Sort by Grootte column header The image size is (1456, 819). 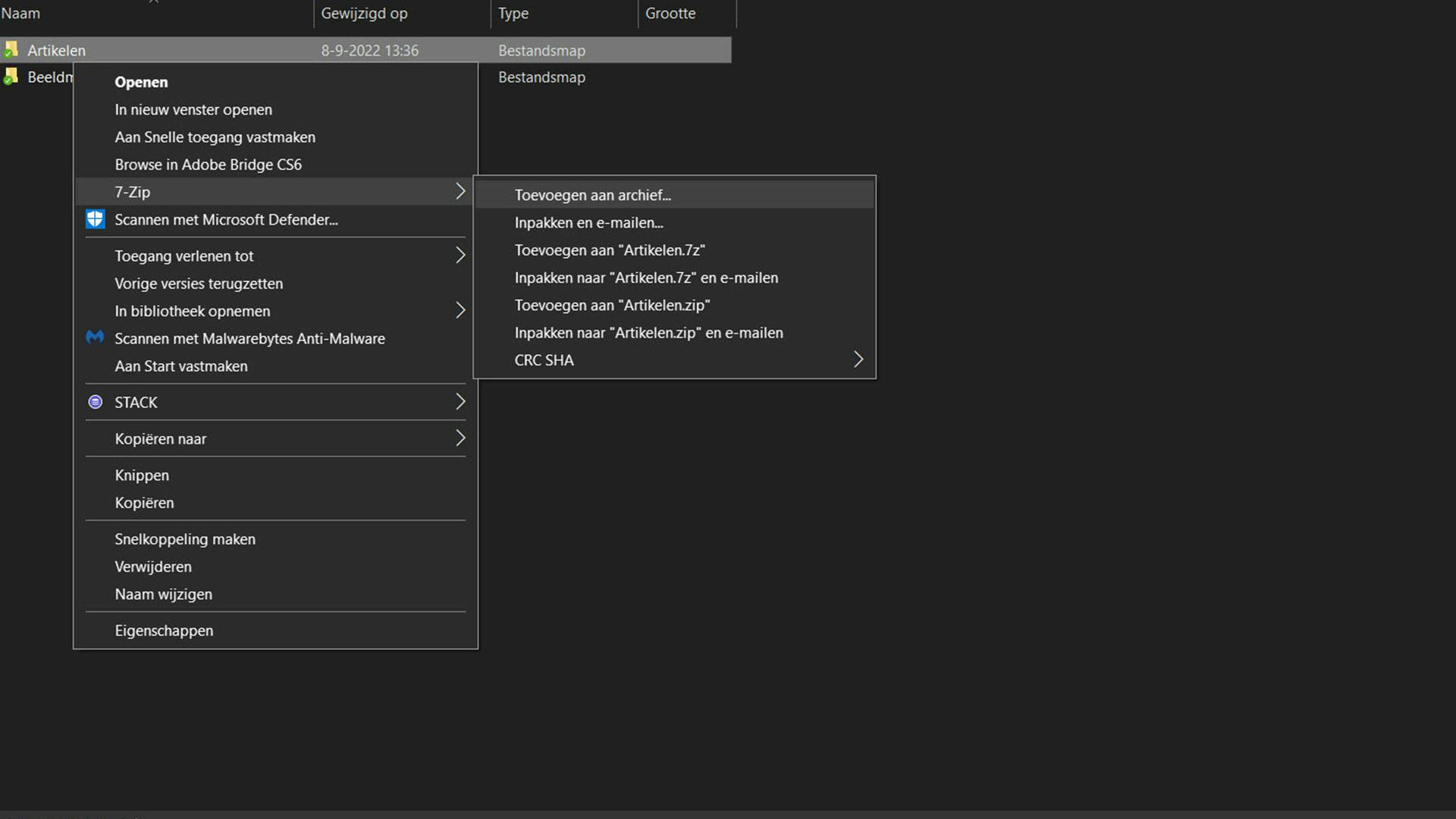coord(670,14)
